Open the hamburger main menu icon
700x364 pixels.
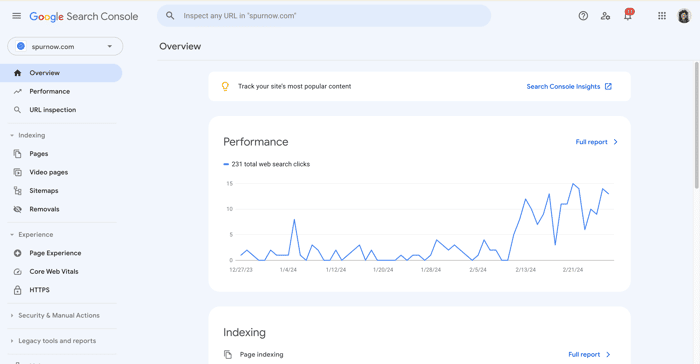[17, 16]
